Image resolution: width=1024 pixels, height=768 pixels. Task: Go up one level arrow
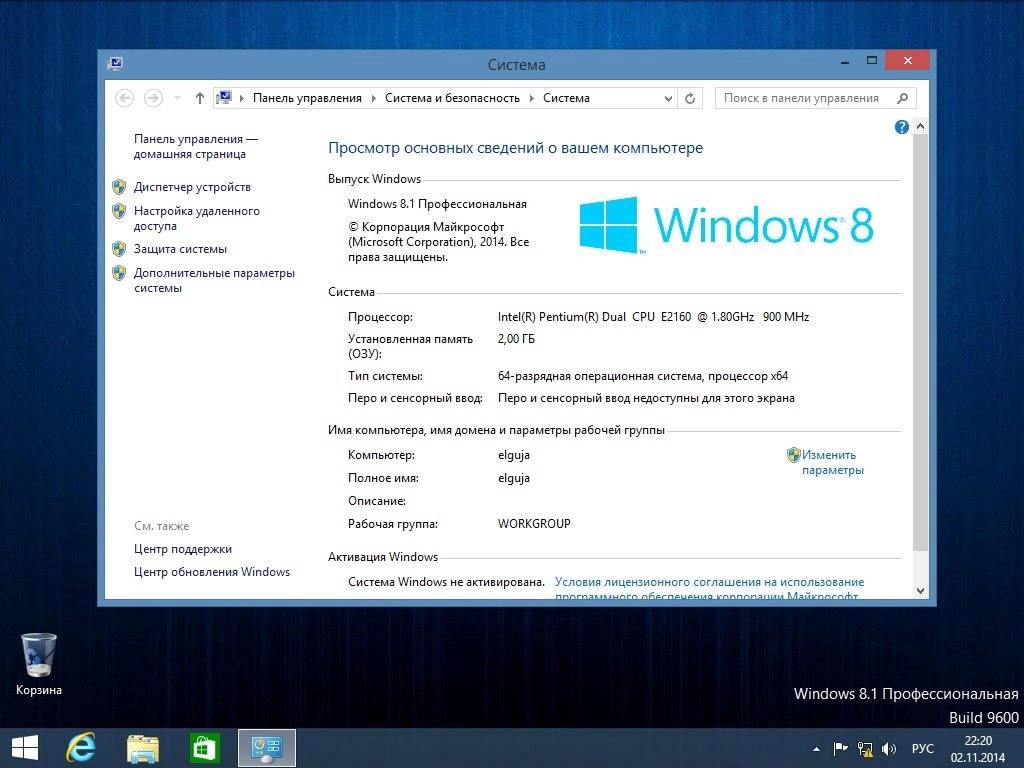click(x=200, y=98)
